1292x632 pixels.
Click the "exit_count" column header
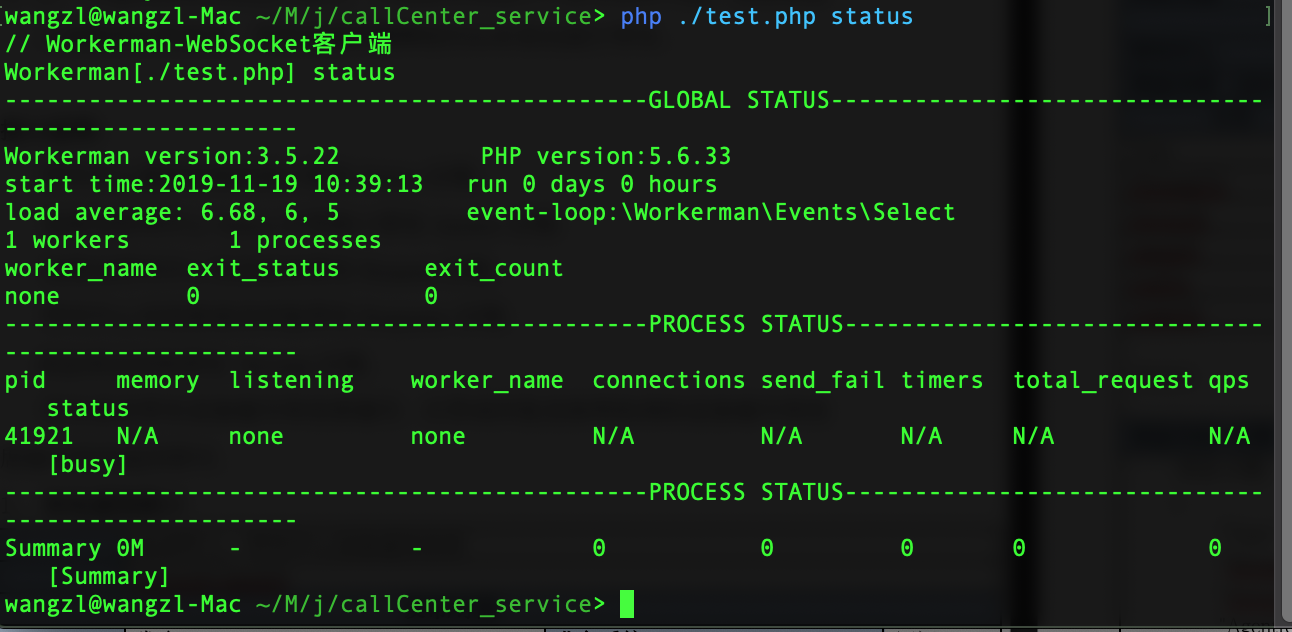494,268
